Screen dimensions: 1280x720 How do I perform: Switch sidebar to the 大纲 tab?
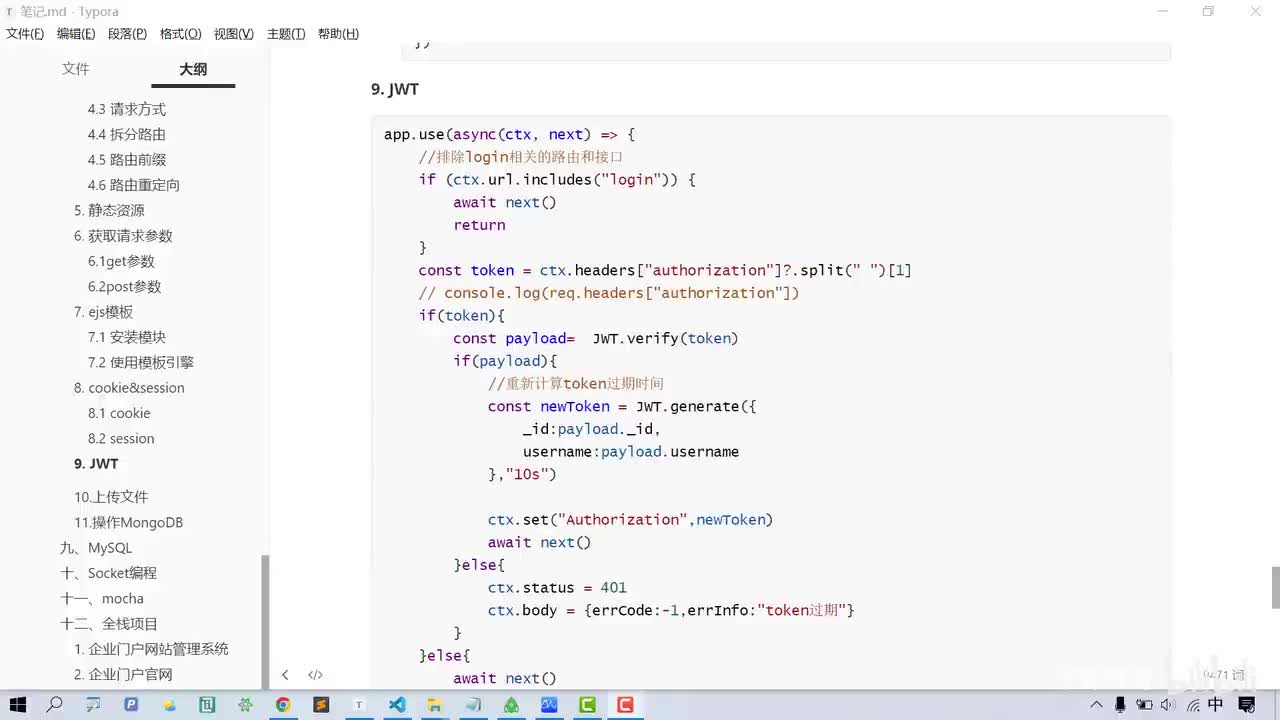pos(193,69)
